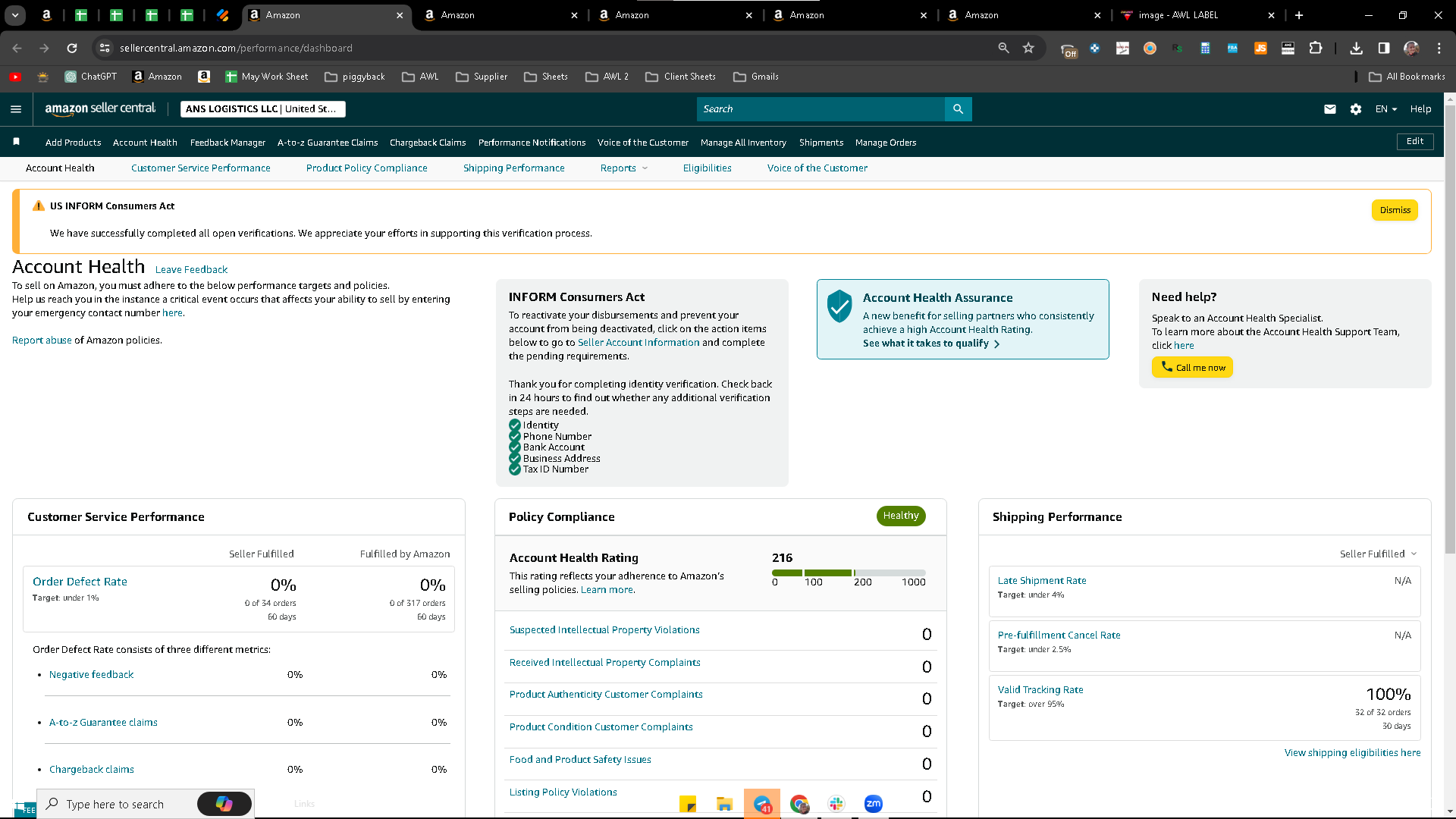
Task: Switch to the Product Policy Compliance tab
Action: [x=367, y=168]
